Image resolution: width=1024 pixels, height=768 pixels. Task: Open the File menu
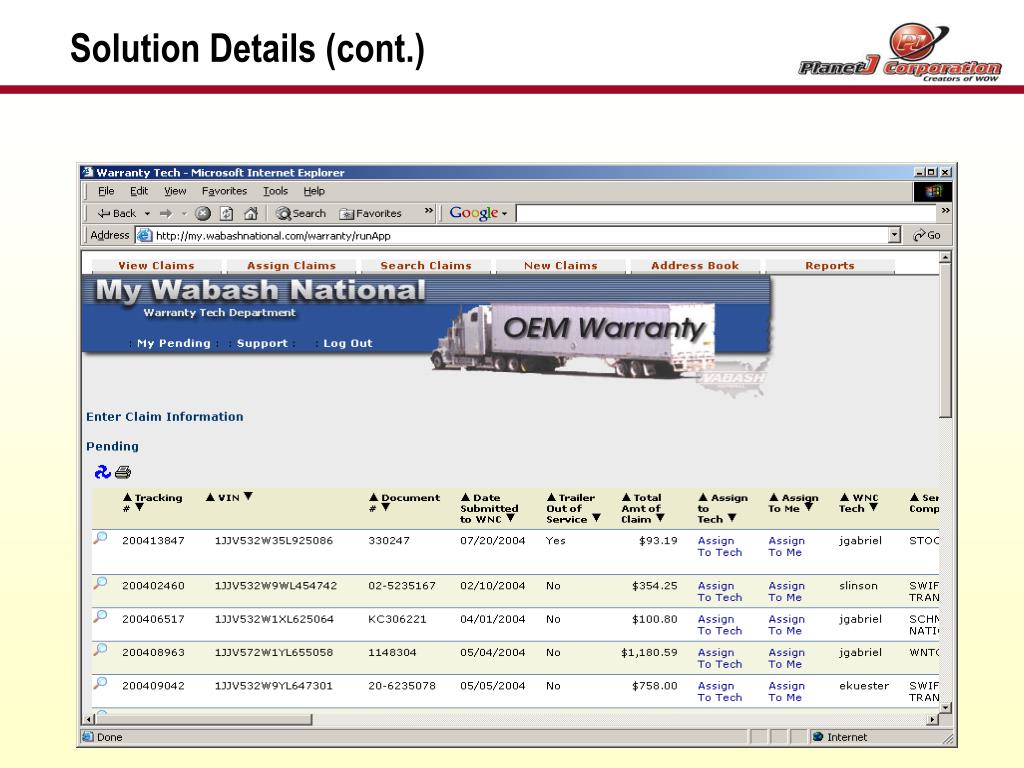coord(106,191)
